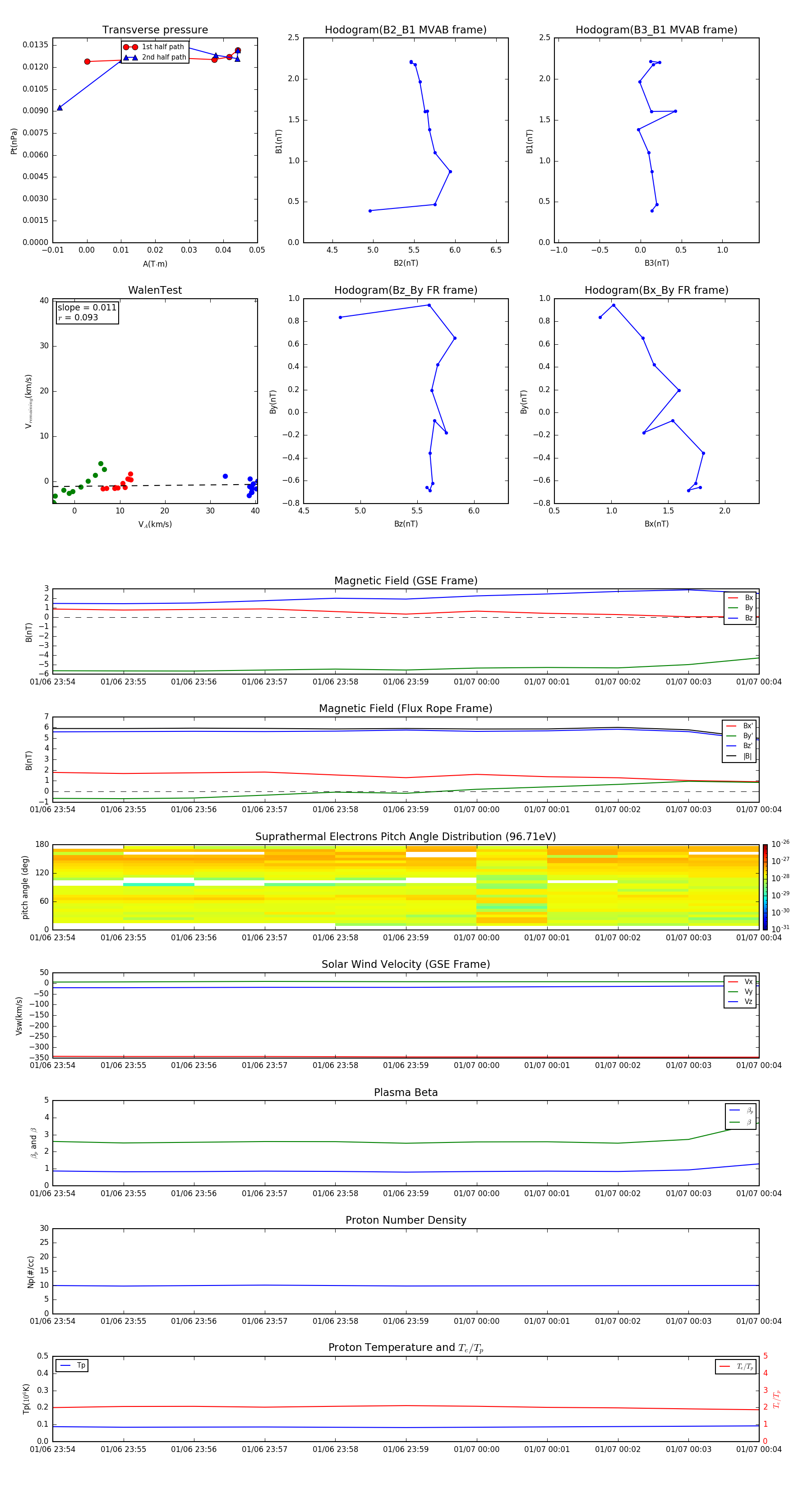Select the 'r = 0.093' annotation
This screenshot has width=812, height=1489.
tap(78, 317)
